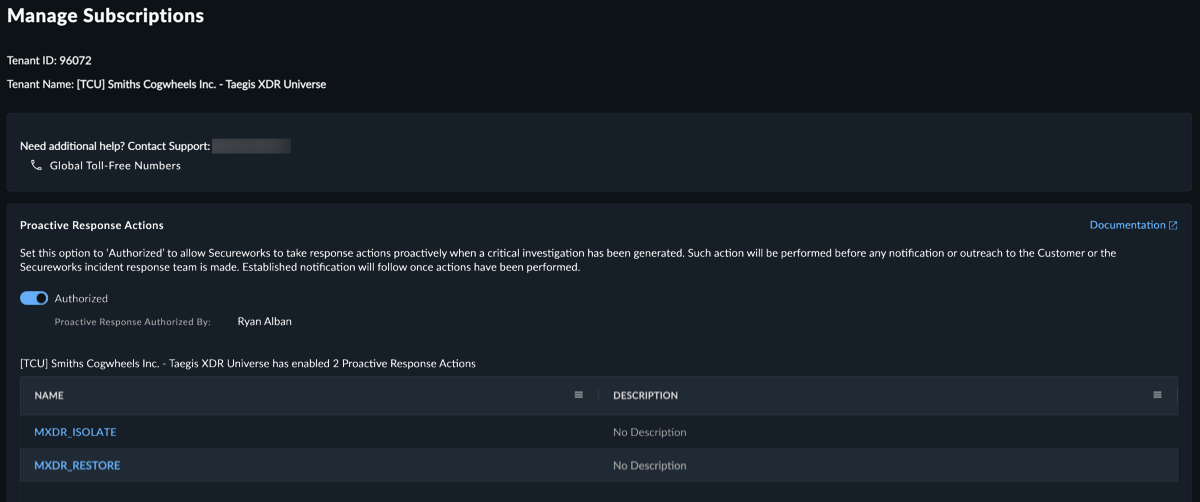Sort by the DESCRIPTION column header
1200x502 pixels.
pyautogui.click(x=645, y=395)
